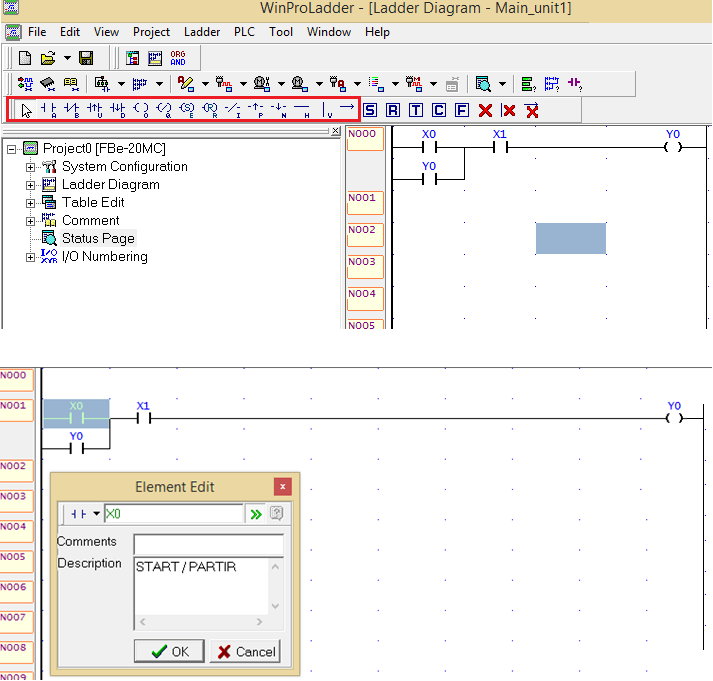This screenshot has width=713, height=681.
Task: Click the New project page icon
Action: [x=25, y=58]
